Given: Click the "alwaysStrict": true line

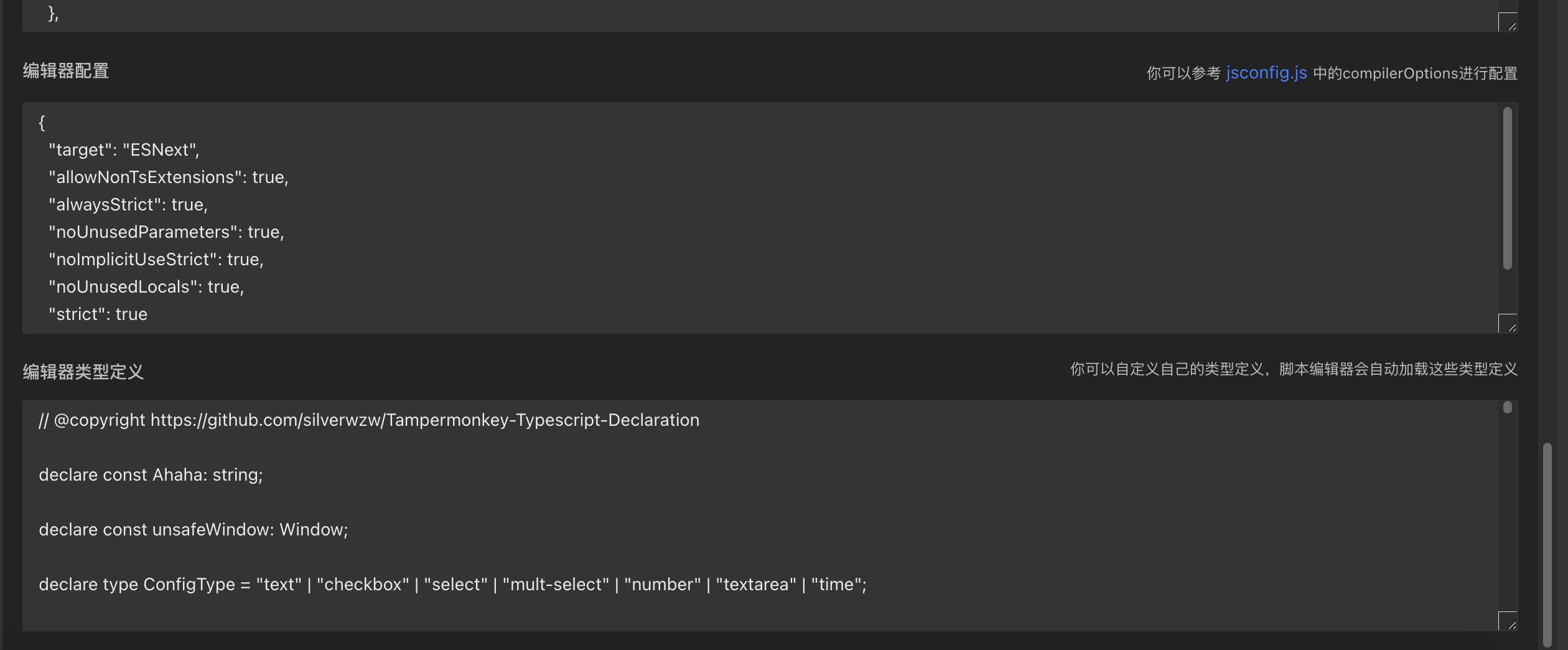Looking at the screenshot, I should click(x=128, y=205).
